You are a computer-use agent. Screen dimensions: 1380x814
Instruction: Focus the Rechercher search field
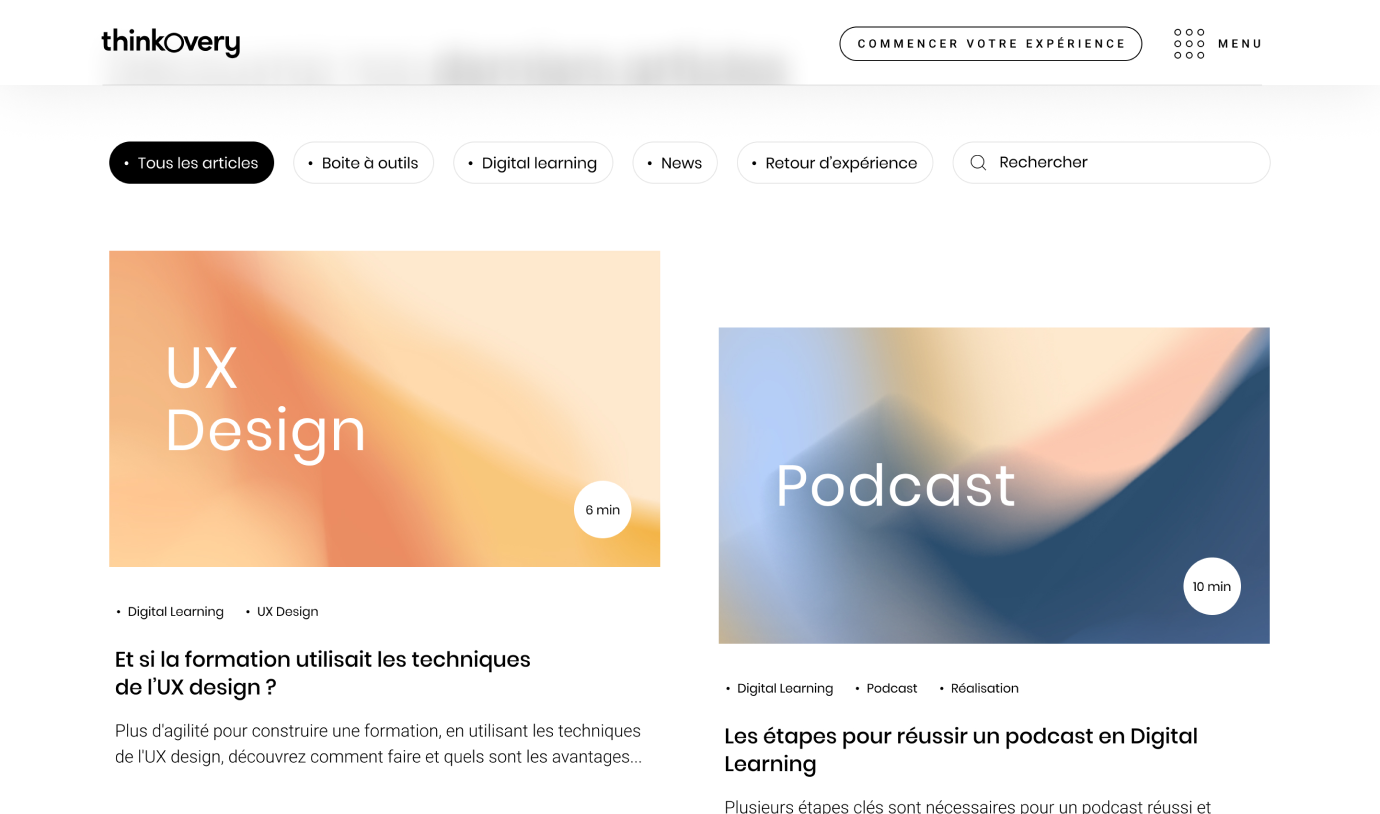click(x=1111, y=163)
